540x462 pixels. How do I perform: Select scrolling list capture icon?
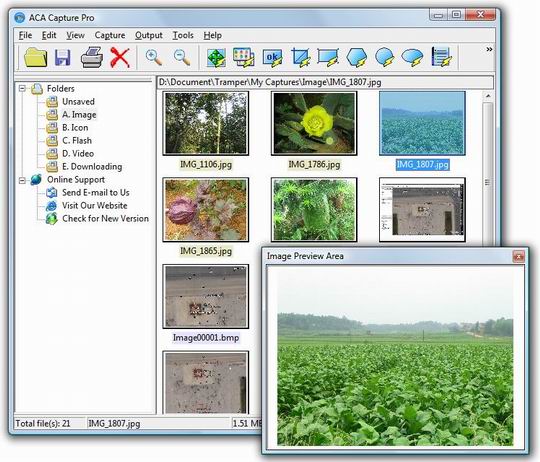442,57
